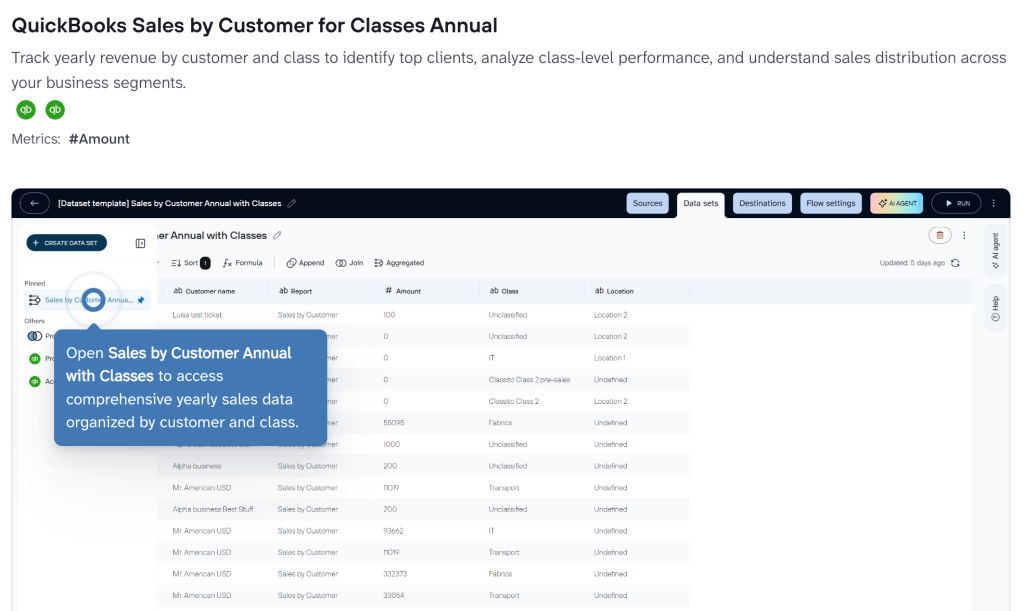Screen dimensions: 1024x611
Task: Click the second QuickBooks source icon below description
Action: pyautogui.click(x=56, y=110)
